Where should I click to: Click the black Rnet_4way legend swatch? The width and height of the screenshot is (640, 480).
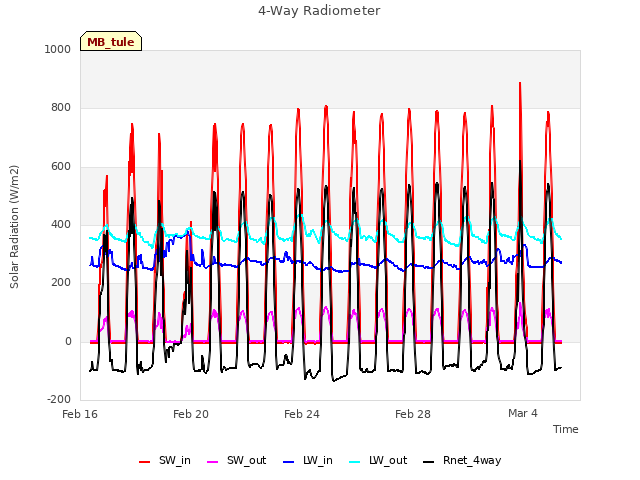(429, 462)
